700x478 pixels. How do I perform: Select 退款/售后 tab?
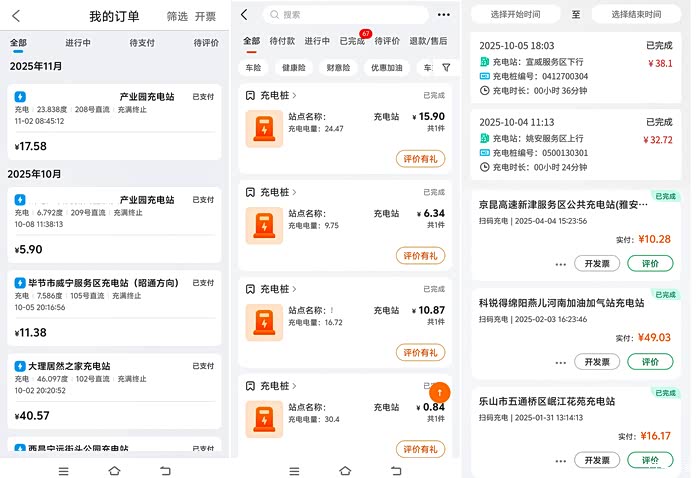pos(428,41)
